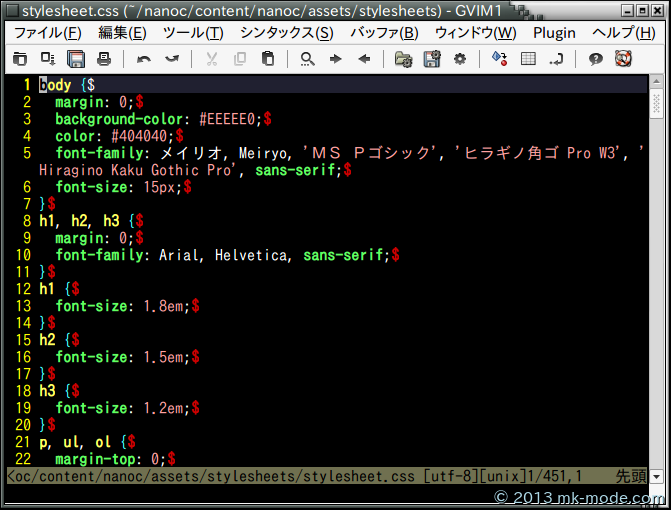The image size is (671, 510).
Task: Expand the バッファ(B) menu
Action: 384,32
